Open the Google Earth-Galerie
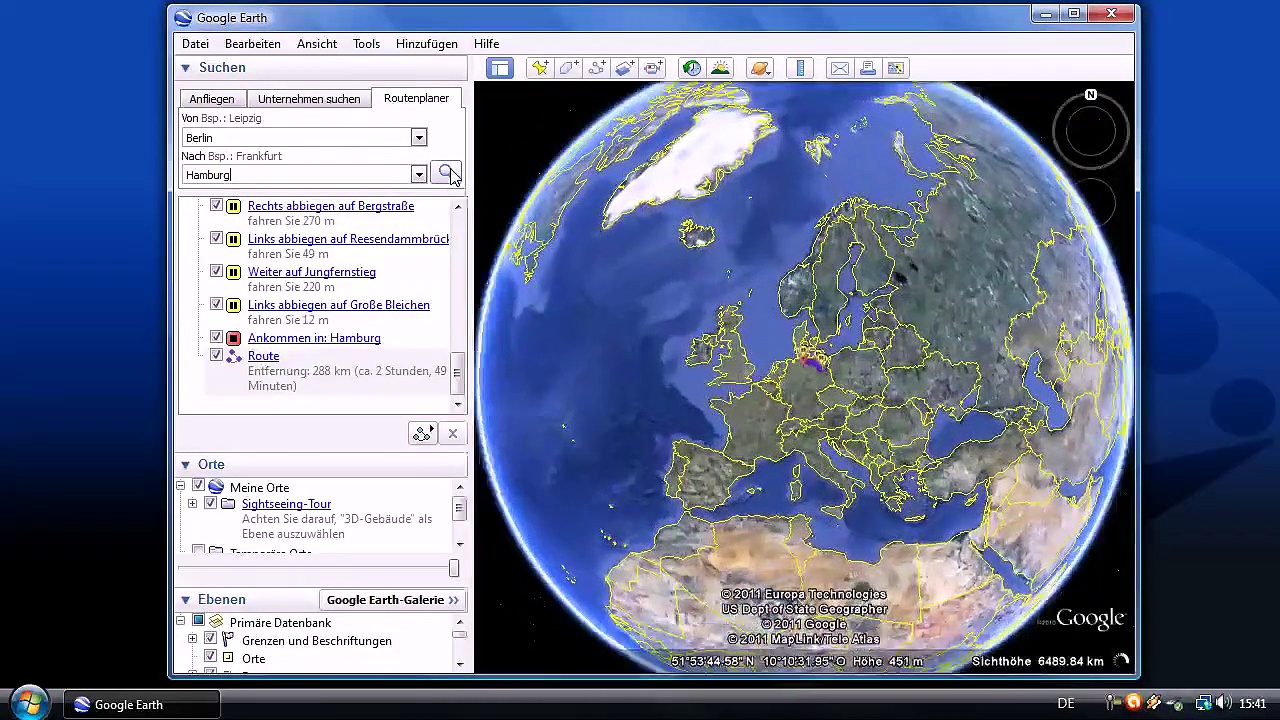The width and height of the screenshot is (1280, 720). [392, 600]
